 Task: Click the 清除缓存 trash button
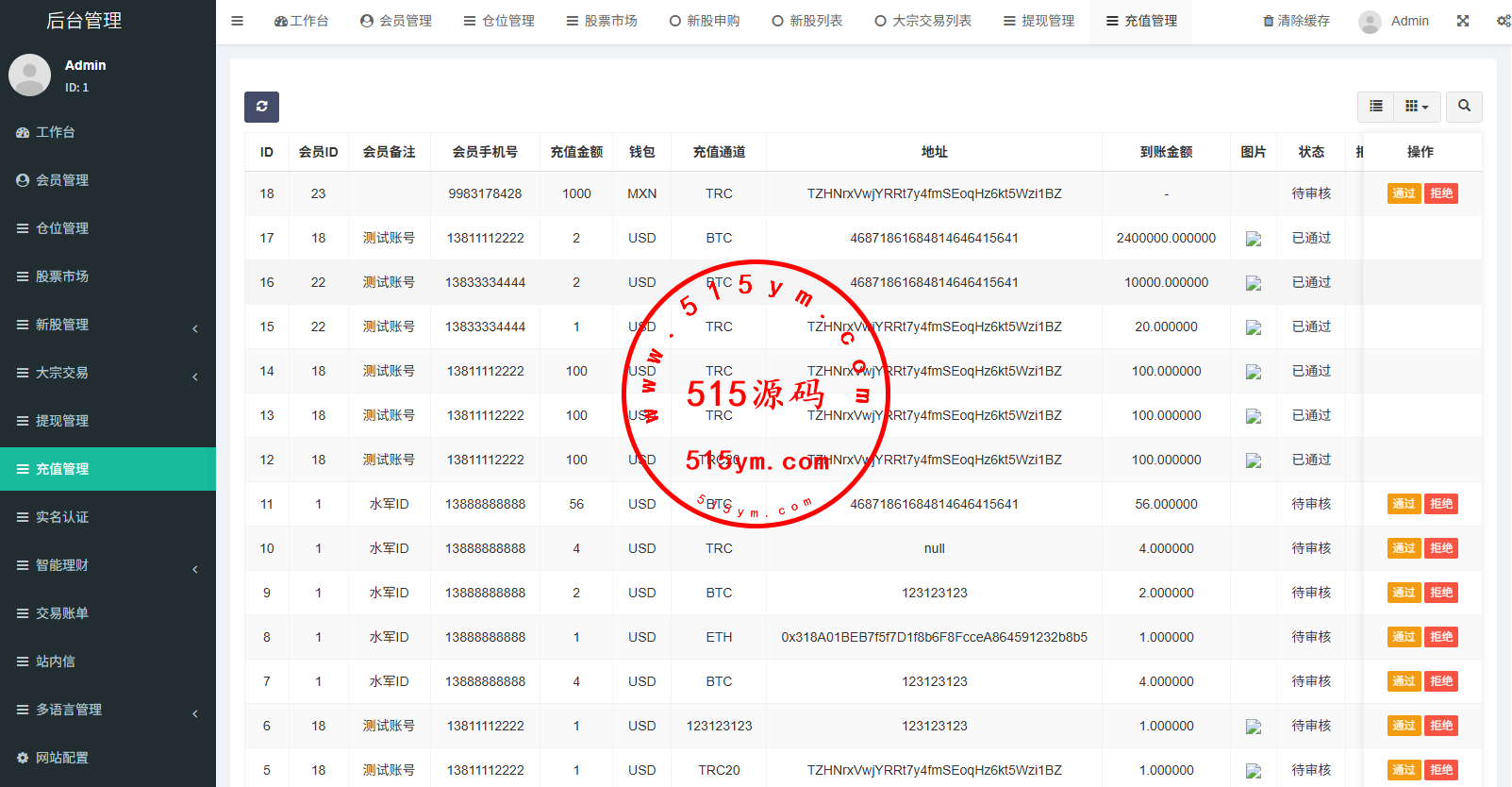pyautogui.click(x=1296, y=21)
